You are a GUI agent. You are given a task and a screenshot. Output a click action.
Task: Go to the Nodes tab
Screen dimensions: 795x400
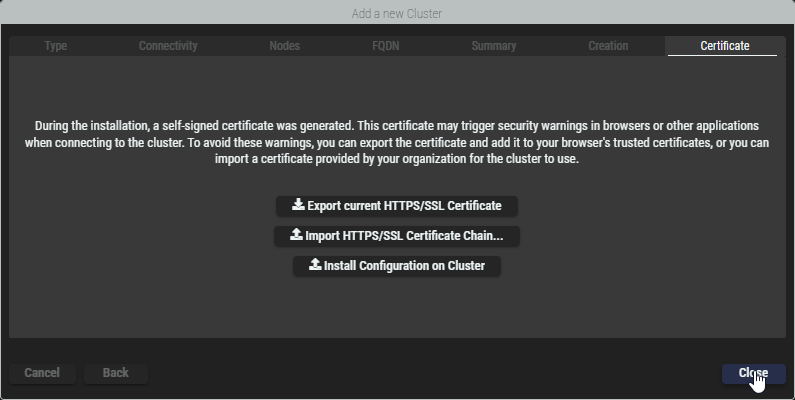pyautogui.click(x=284, y=46)
